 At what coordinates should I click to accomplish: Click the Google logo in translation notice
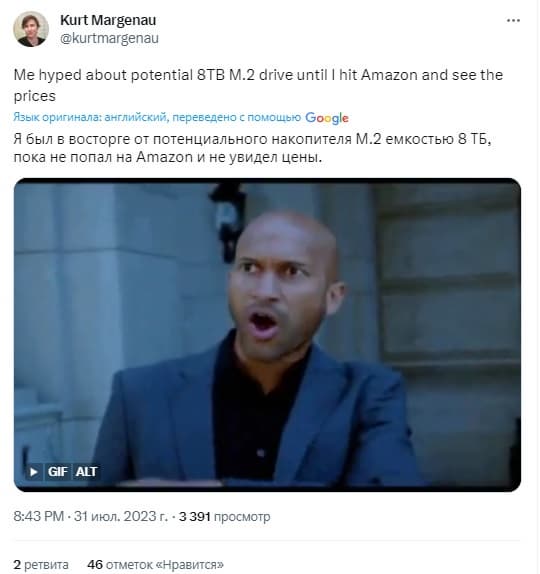click(x=327, y=118)
